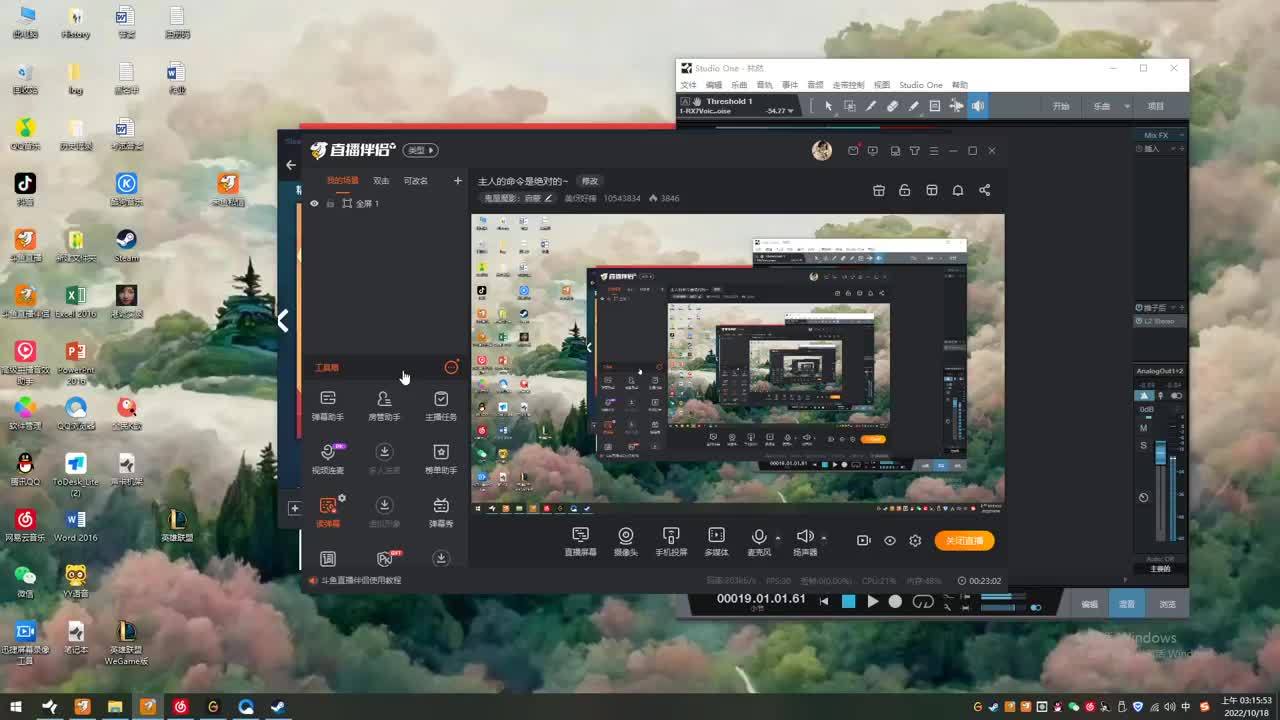Open the skin (shirt) icon in title bar
Screen dimensions: 1280x720
914,151
